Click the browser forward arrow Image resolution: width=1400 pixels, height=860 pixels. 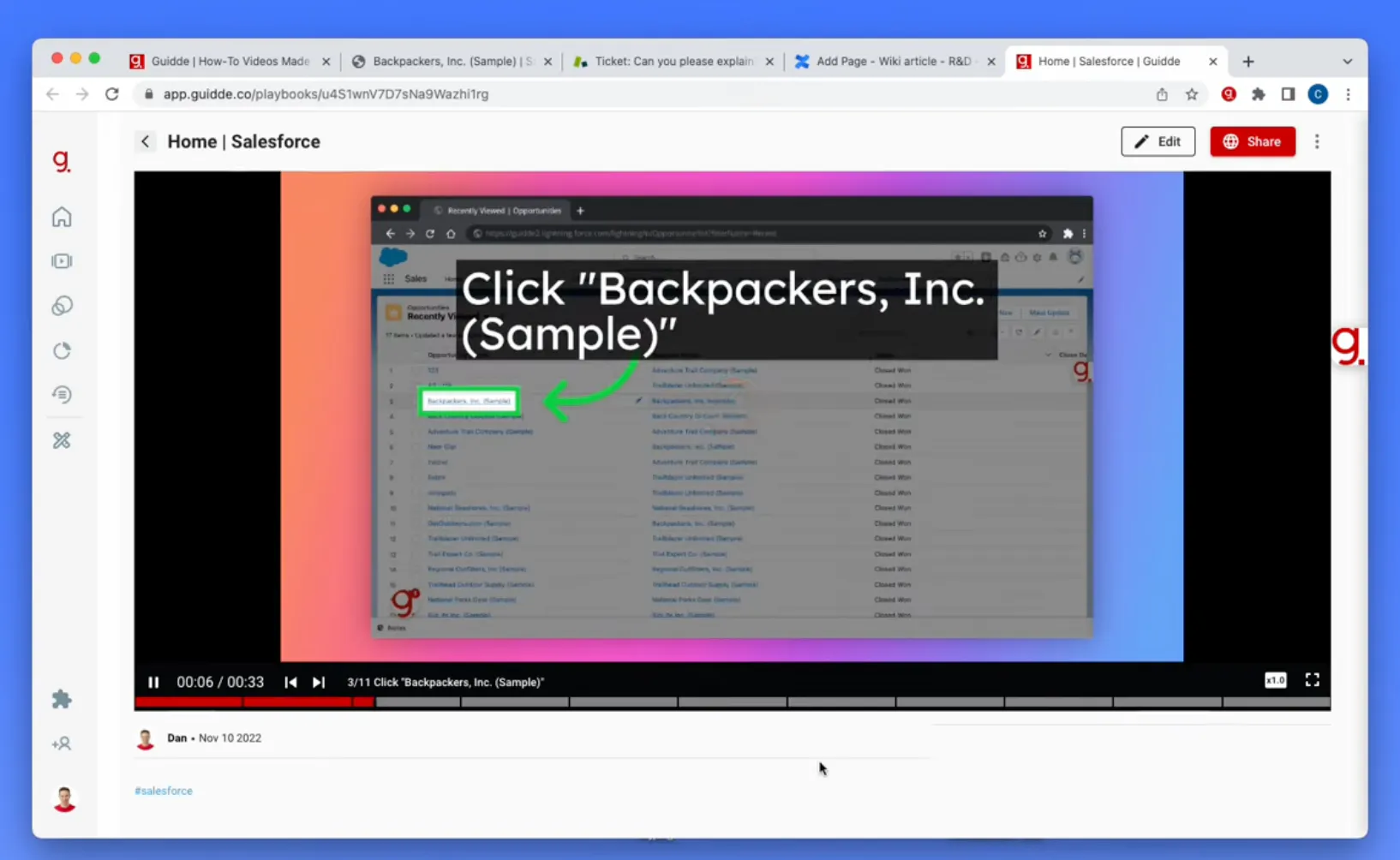click(82, 94)
